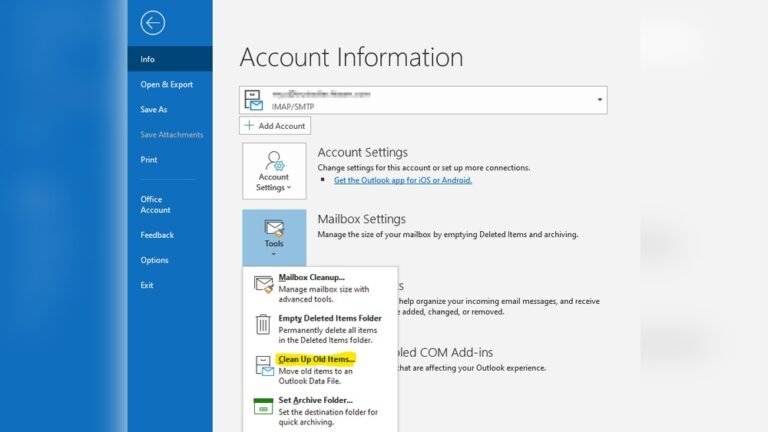Open Get the Outlook app link
768x432 pixels.
(x=403, y=180)
